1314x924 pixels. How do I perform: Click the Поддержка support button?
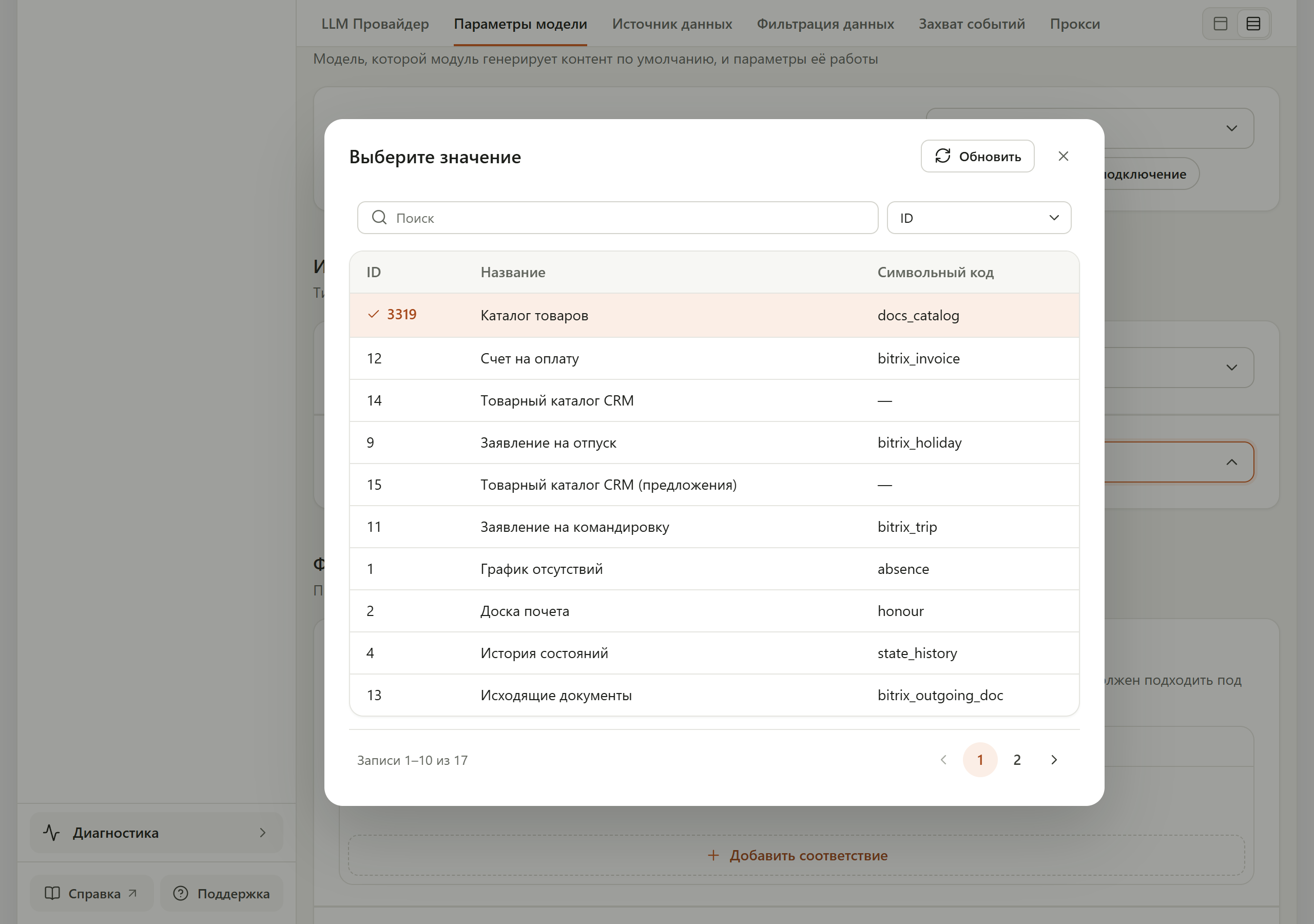(221, 893)
